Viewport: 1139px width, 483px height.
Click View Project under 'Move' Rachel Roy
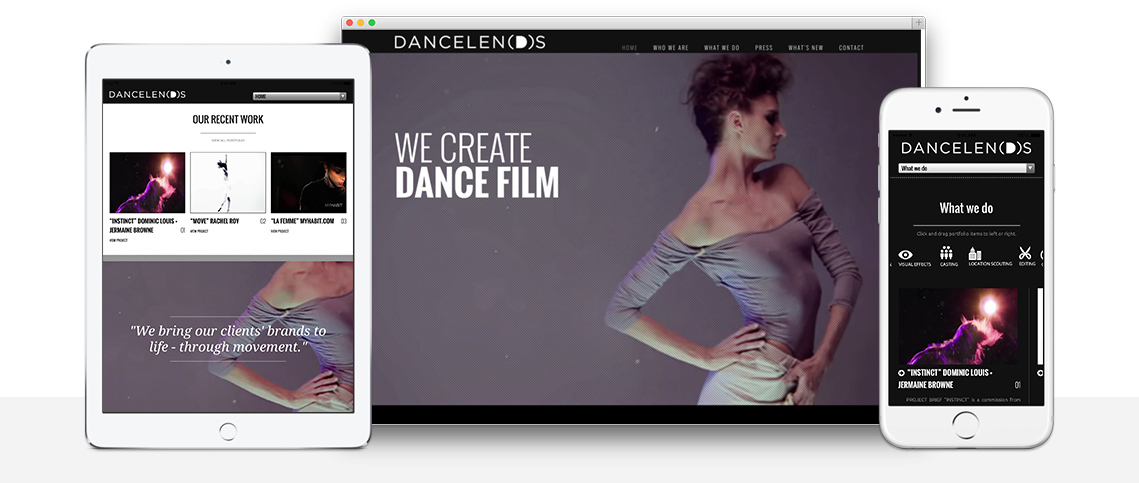pos(199,231)
